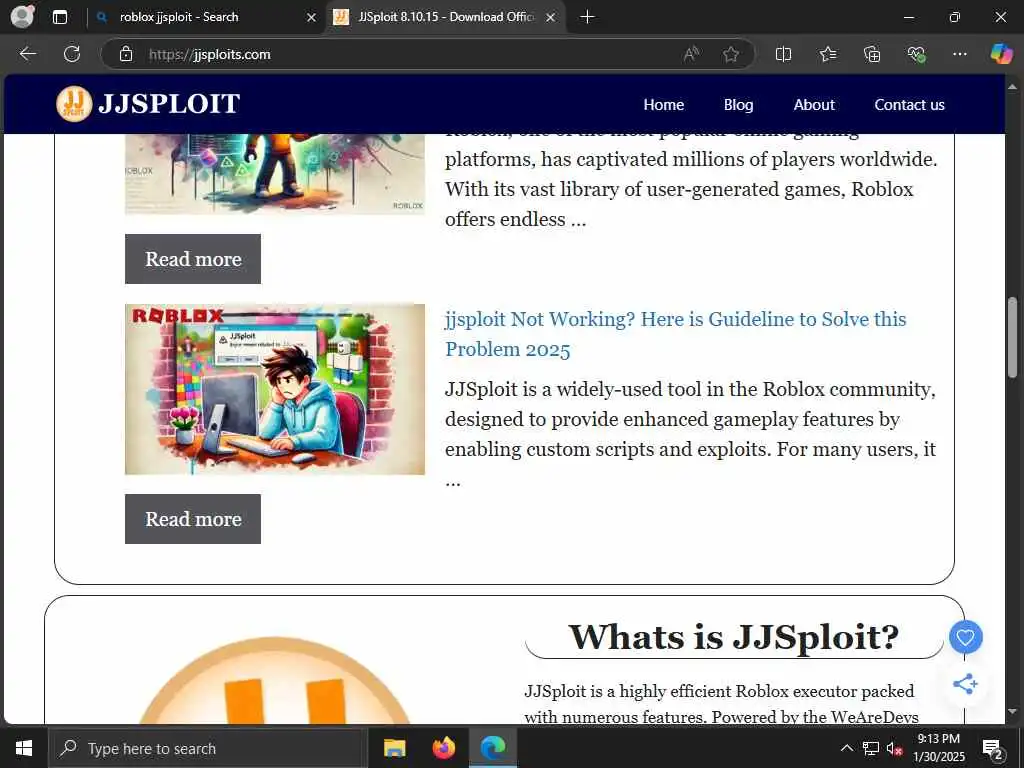Click the floating share icon

(x=965, y=684)
